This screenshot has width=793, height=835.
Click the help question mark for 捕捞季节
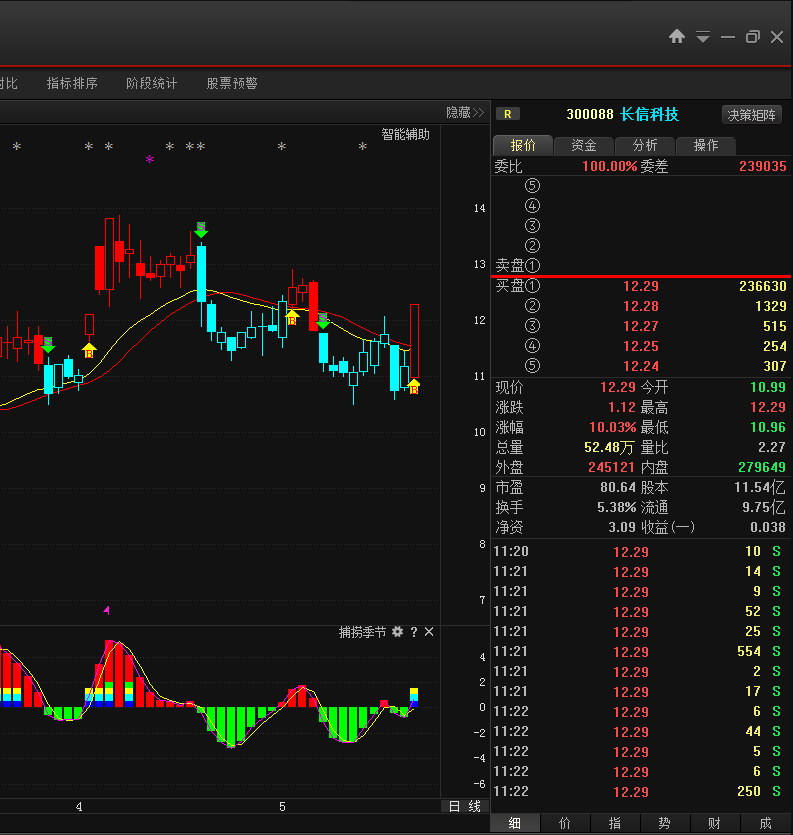tap(413, 632)
